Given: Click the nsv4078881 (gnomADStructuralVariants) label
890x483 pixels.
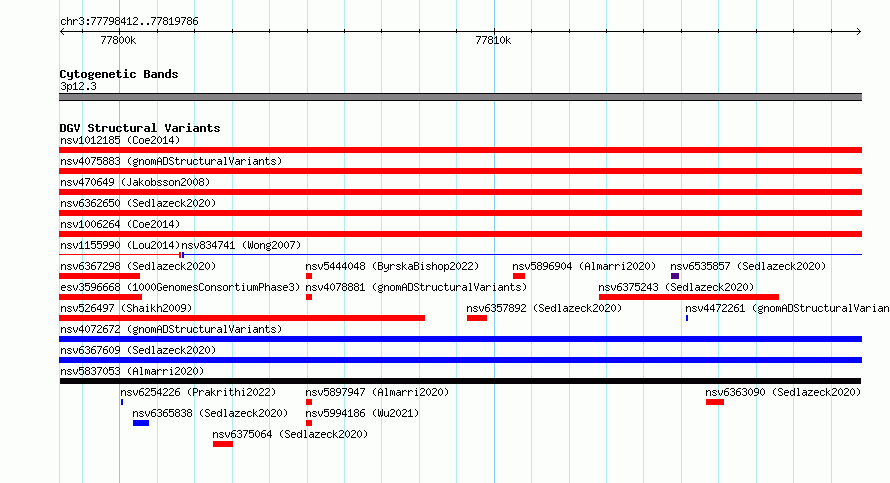Looking at the screenshot, I should (x=416, y=287).
